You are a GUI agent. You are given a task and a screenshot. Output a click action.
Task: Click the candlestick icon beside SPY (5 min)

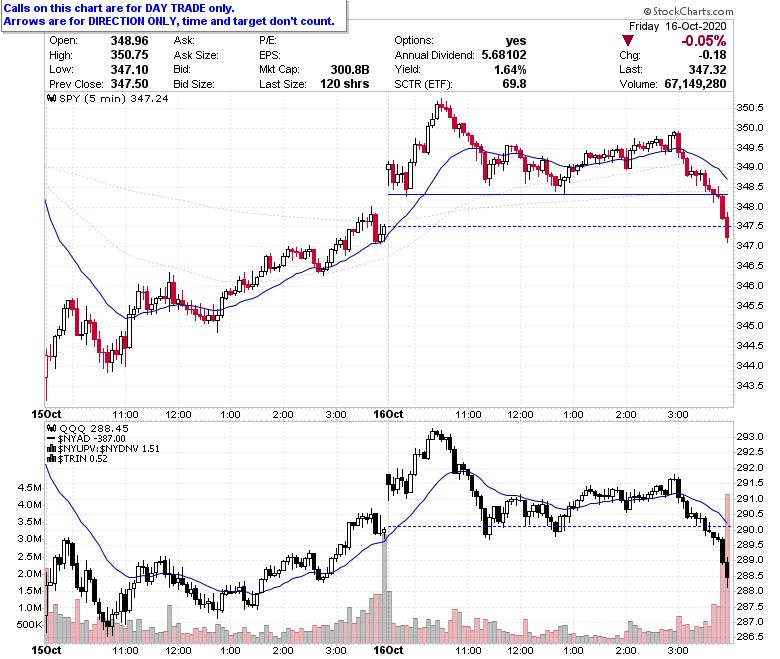tap(52, 98)
